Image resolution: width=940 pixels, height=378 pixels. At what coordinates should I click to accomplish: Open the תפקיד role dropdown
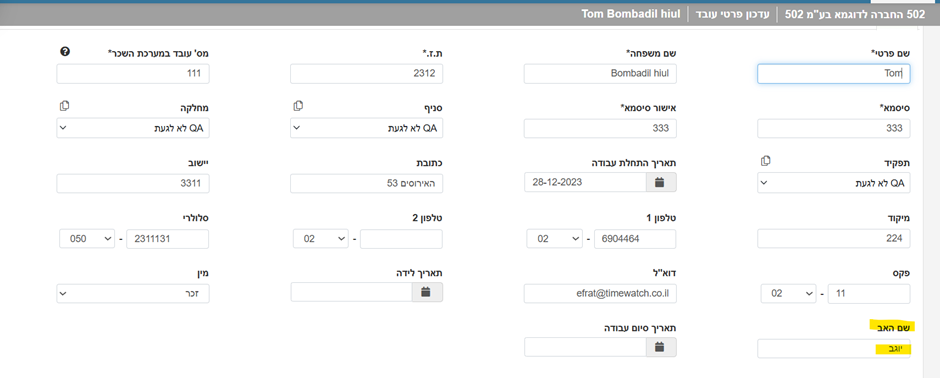point(834,183)
